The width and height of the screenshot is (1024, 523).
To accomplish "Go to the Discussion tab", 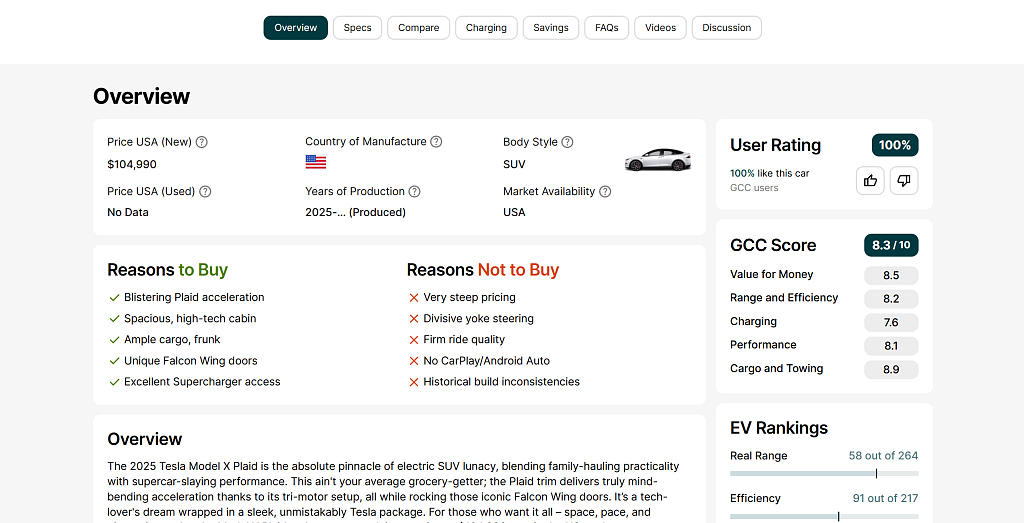I will (727, 27).
